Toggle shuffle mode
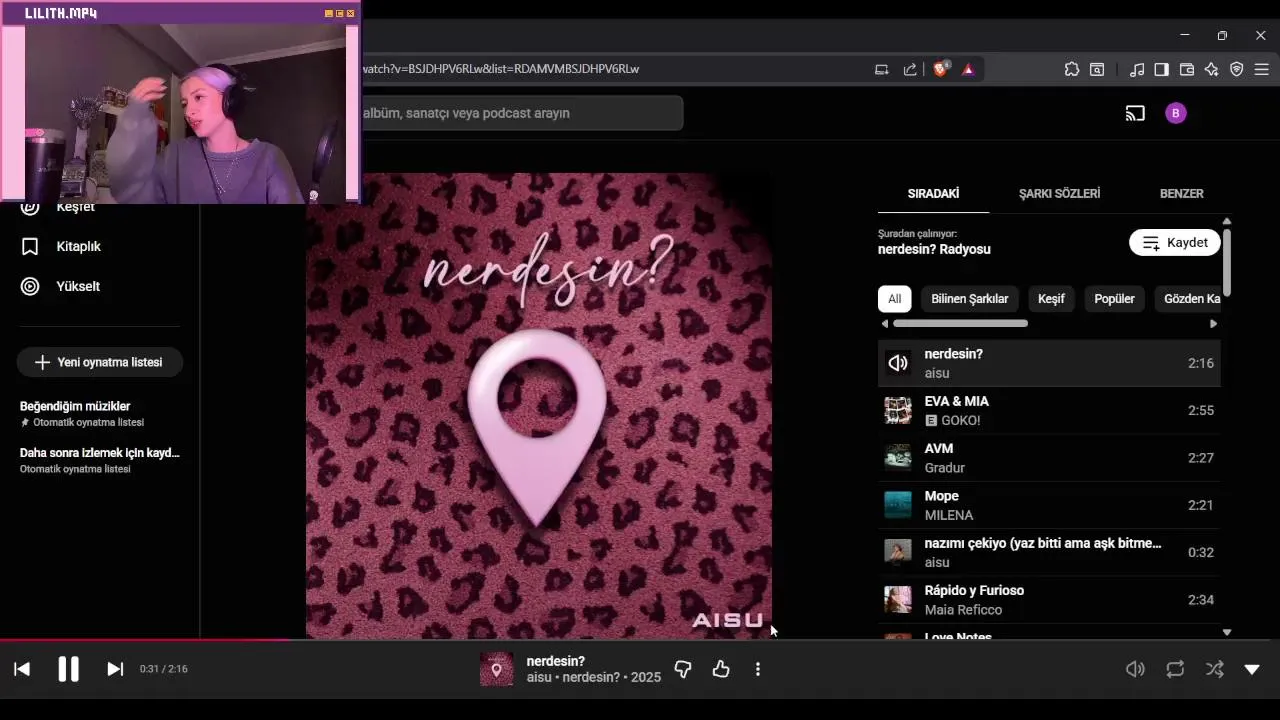 pos(1215,669)
